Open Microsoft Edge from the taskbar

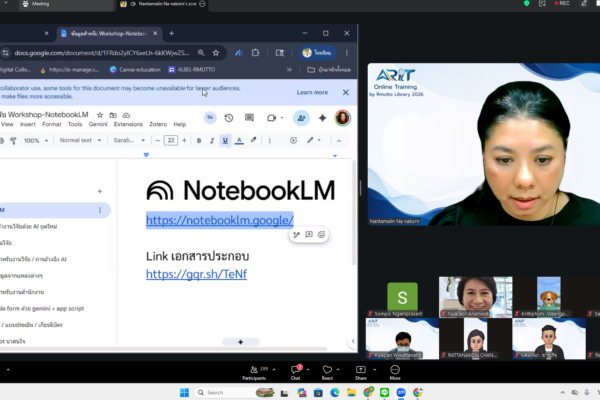click(335, 392)
